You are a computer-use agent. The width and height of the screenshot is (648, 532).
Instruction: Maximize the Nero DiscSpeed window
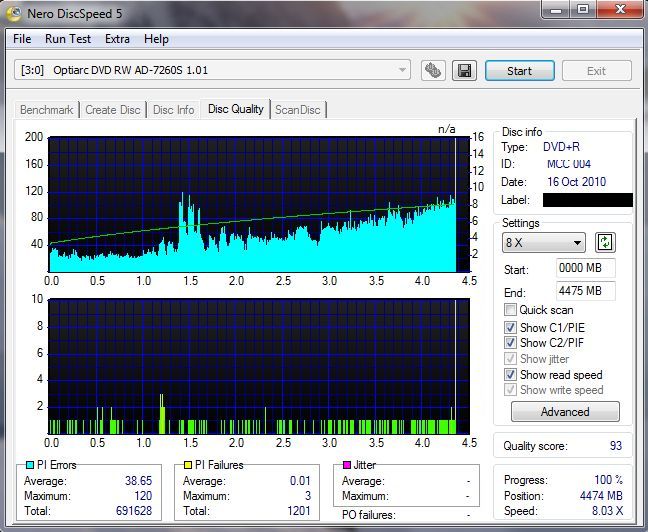pos(583,10)
